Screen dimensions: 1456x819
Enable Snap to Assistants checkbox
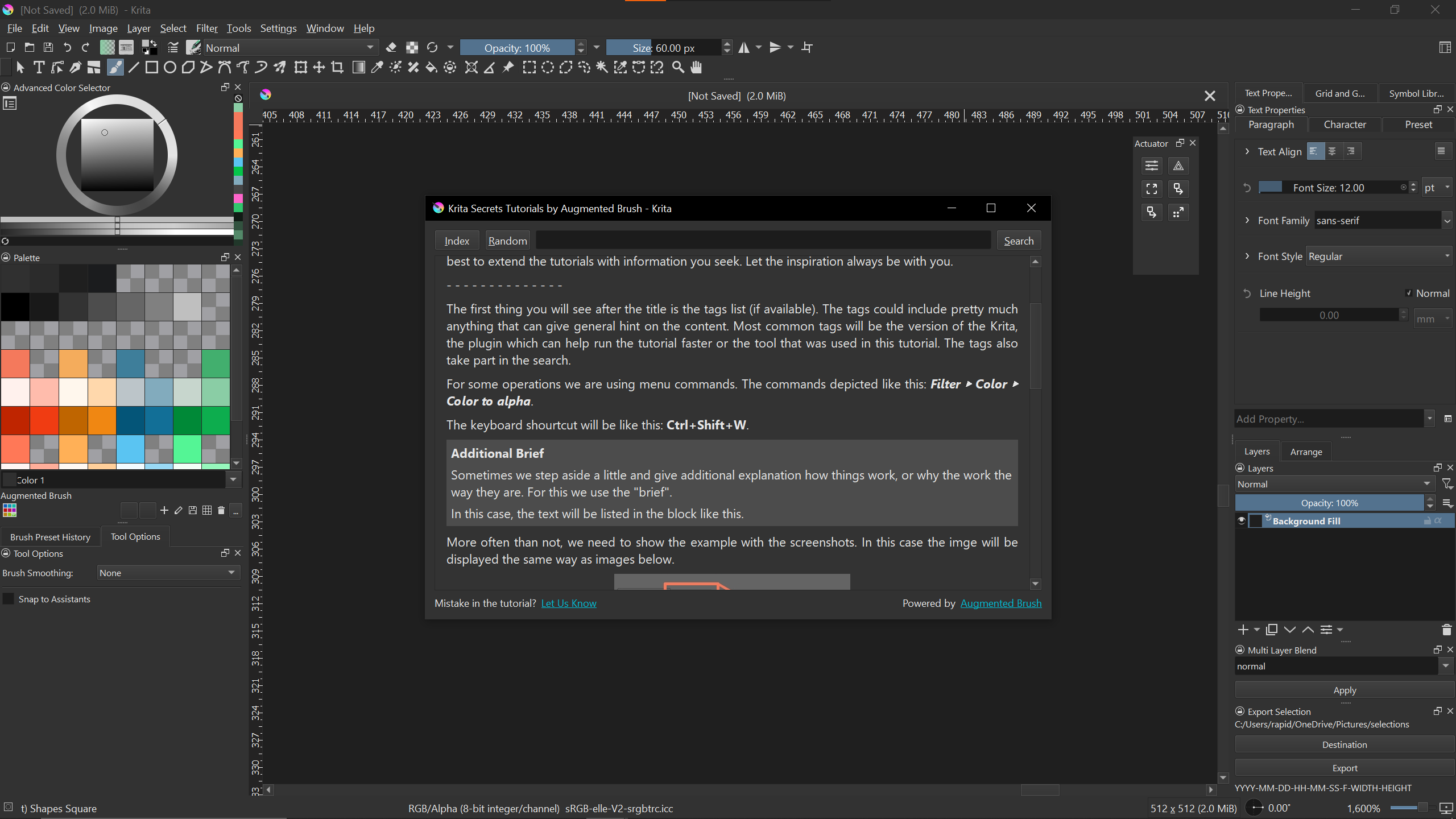point(9,599)
